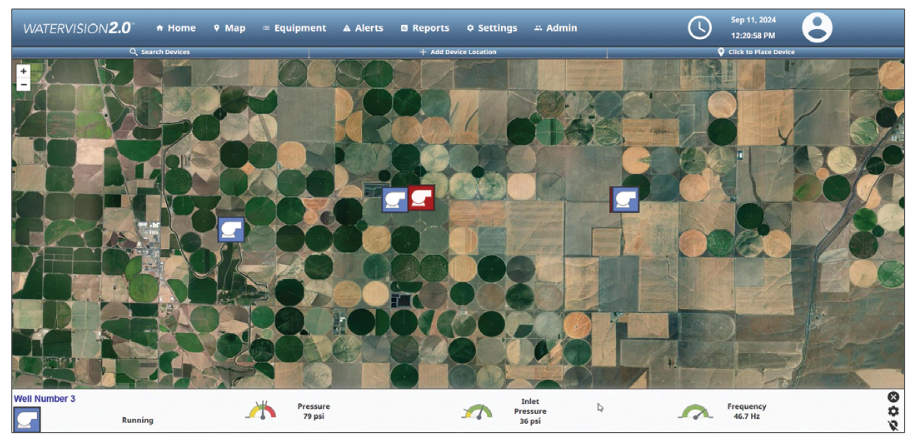This screenshot has height=440, width=913.
Task: Click Add Device Location button
Action: (x=457, y=52)
